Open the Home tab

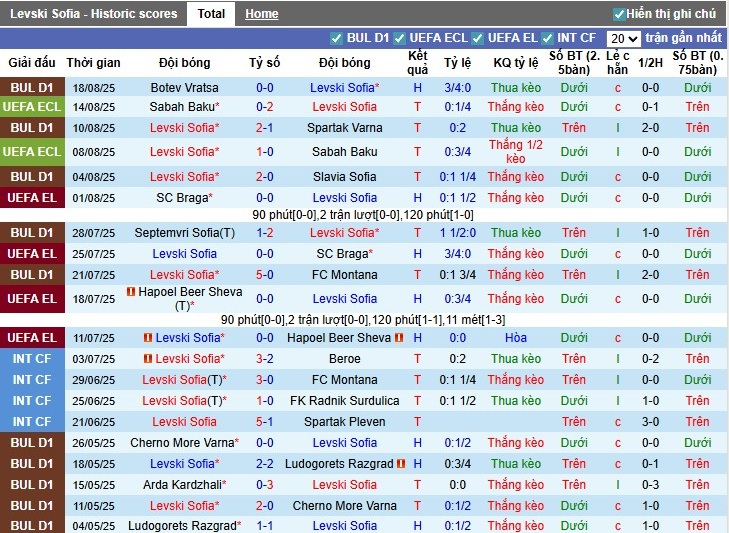tap(262, 14)
